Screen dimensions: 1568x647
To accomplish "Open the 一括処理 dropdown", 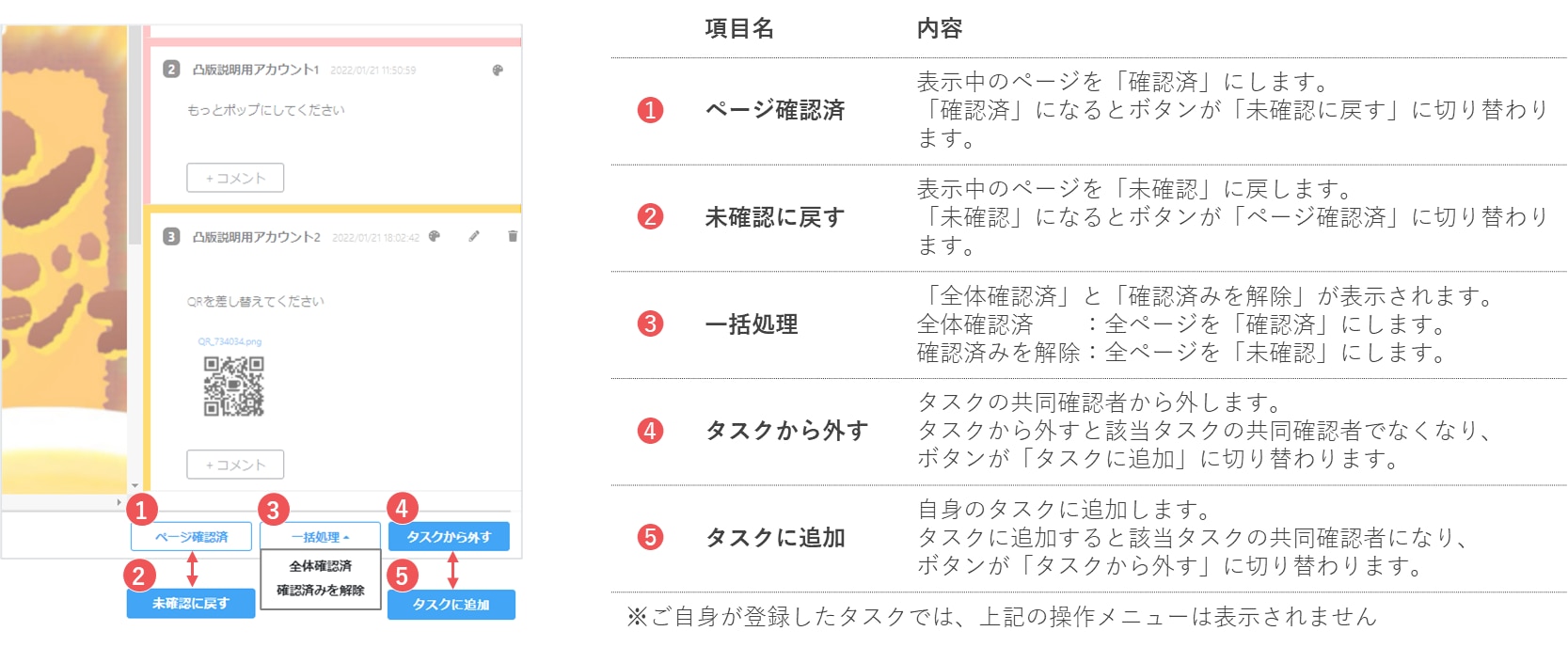I will 320,537.
